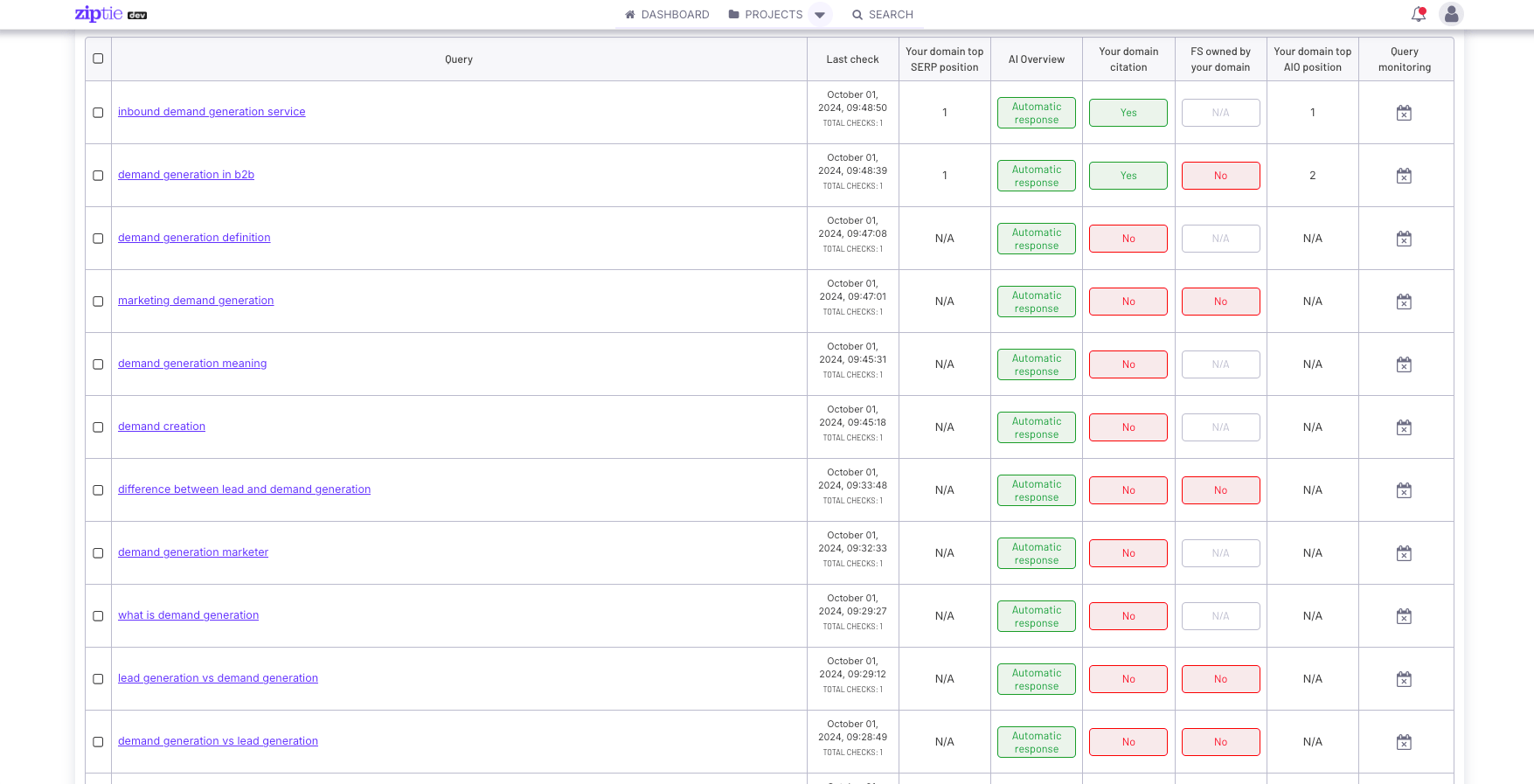Viewport: 1534px width, 784px height.
Task: Check the select-all checkbox in table header
Action: point(98,59)
